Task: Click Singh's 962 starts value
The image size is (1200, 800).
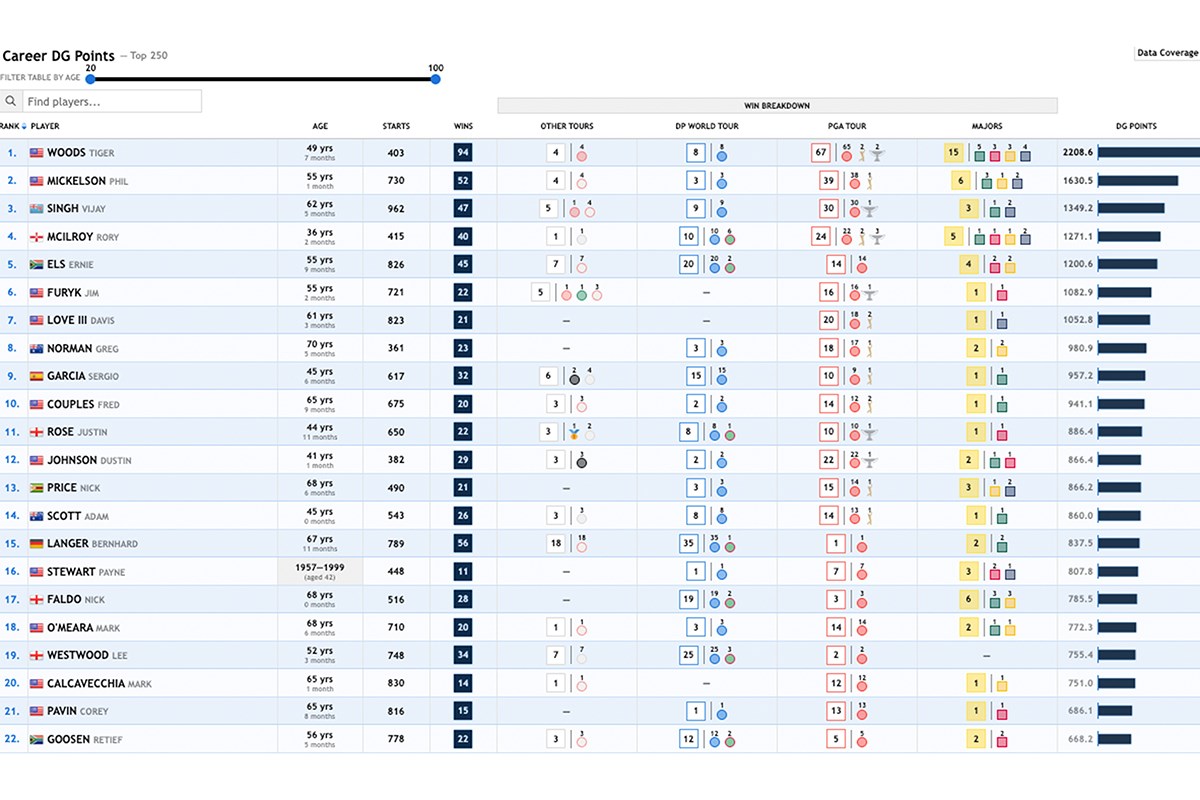Action: tap(396, 209)
